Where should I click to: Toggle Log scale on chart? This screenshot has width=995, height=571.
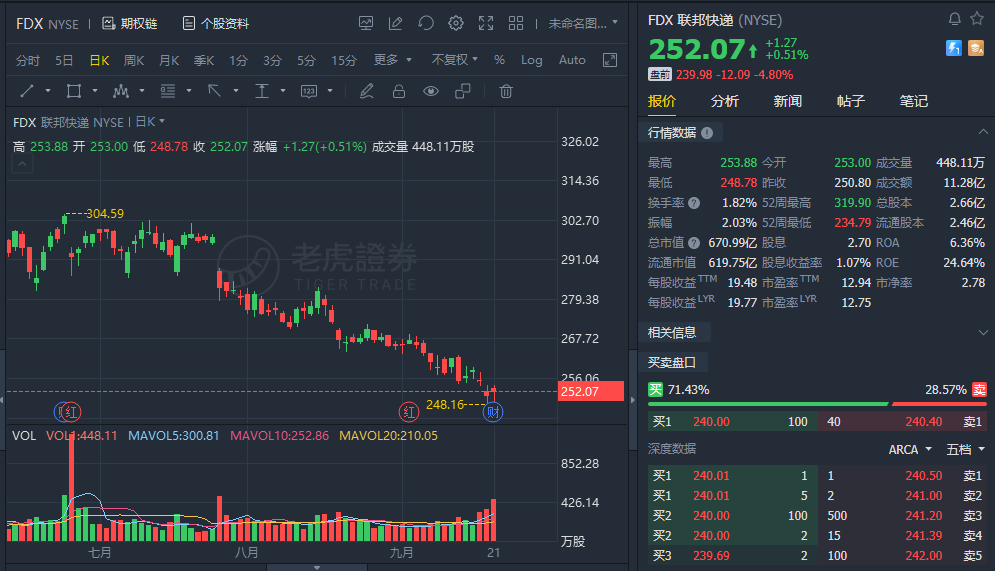532,60
